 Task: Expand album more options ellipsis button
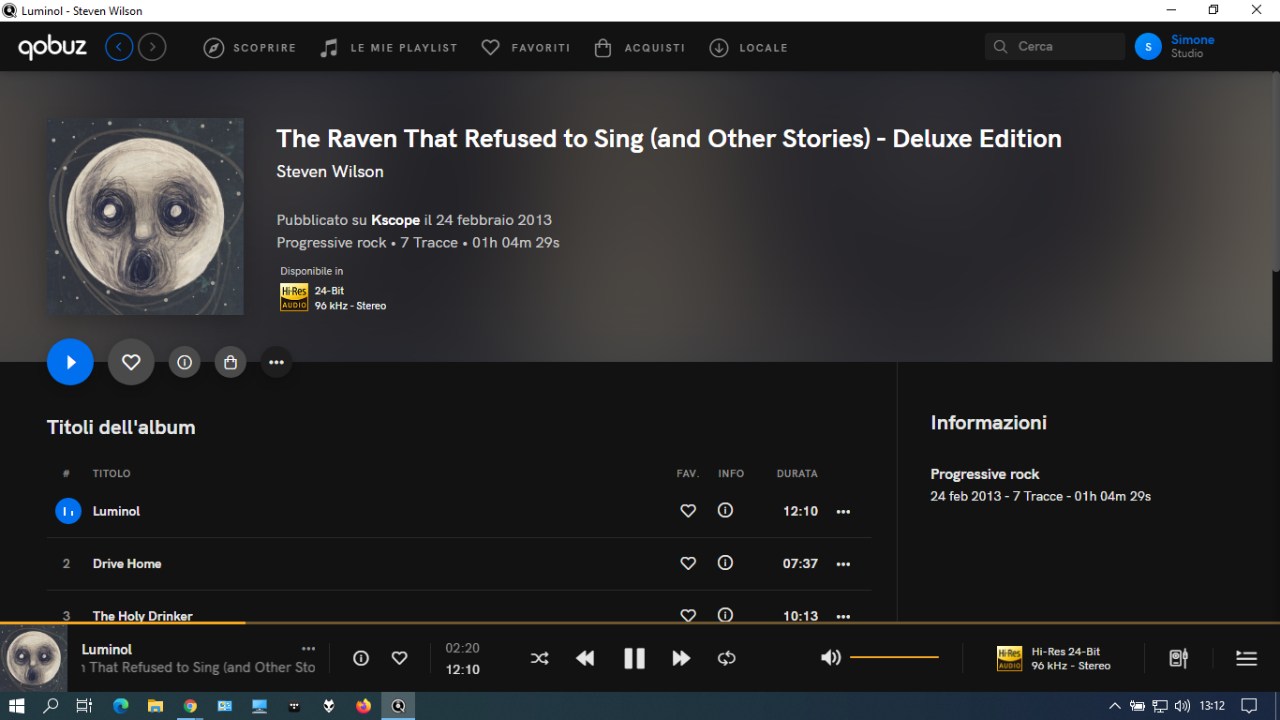276,362
